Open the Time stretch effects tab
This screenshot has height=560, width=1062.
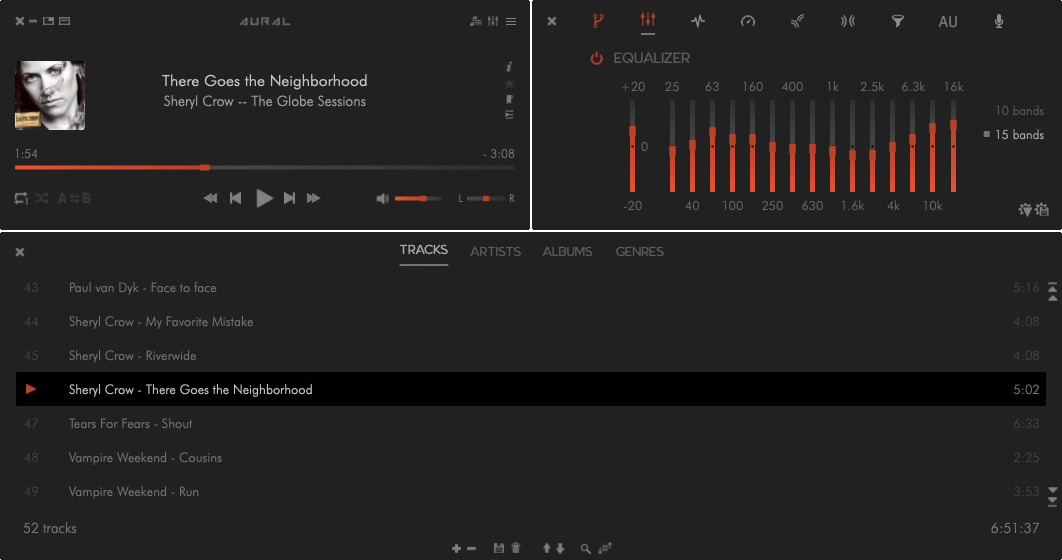click(748, 21)
